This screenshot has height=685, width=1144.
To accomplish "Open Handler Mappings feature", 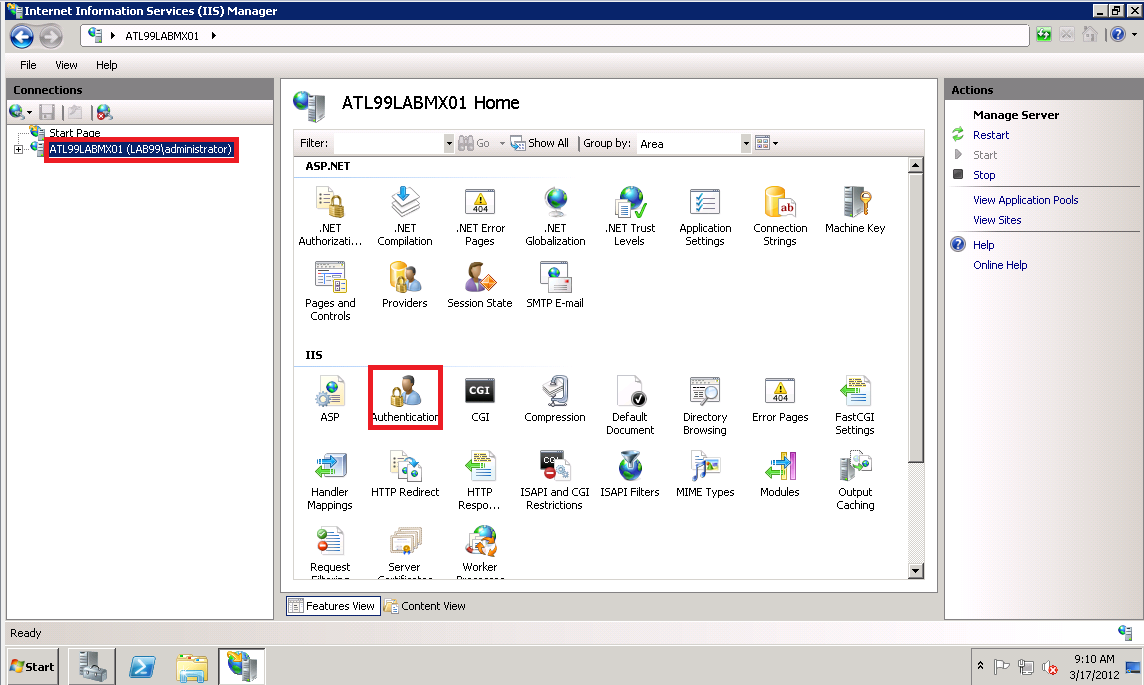I will [x=330, y=480].
